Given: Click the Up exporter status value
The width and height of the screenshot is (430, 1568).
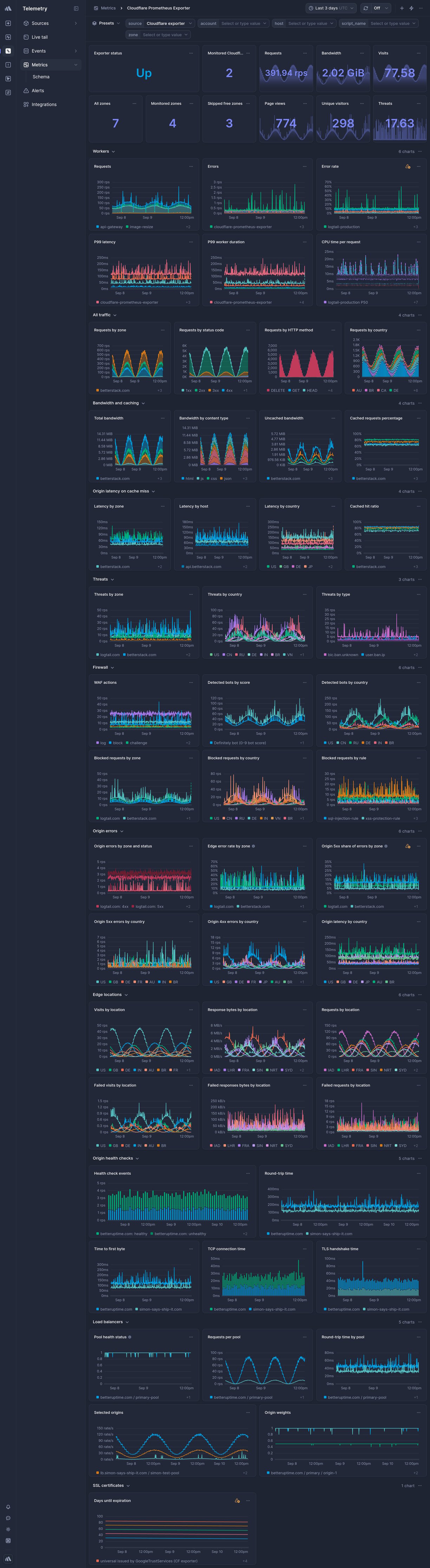Looking at the screenshot, I should click(x=144, y=73).
